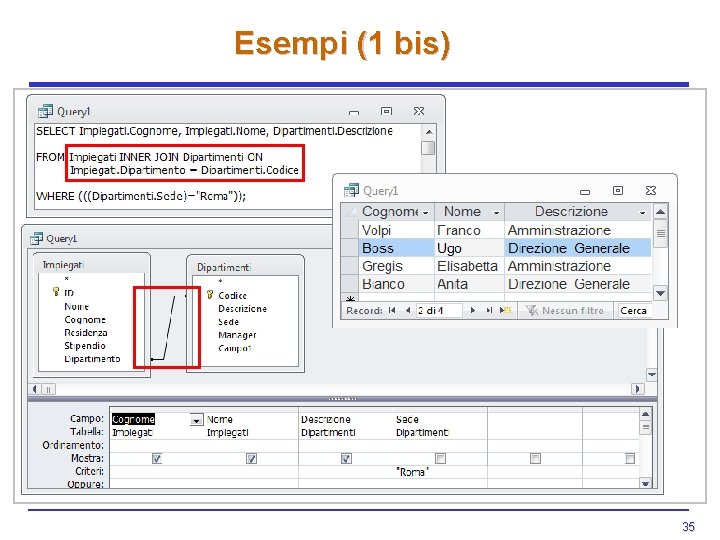Select the Manager field in Dipartimenti

coord(237,335)
